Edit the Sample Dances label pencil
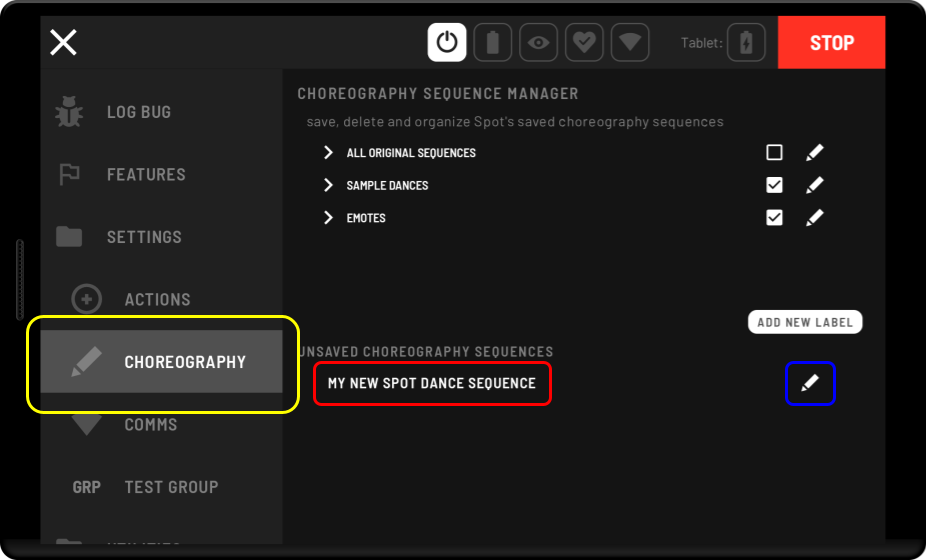927x560 pixels. (x=815, y=185)
